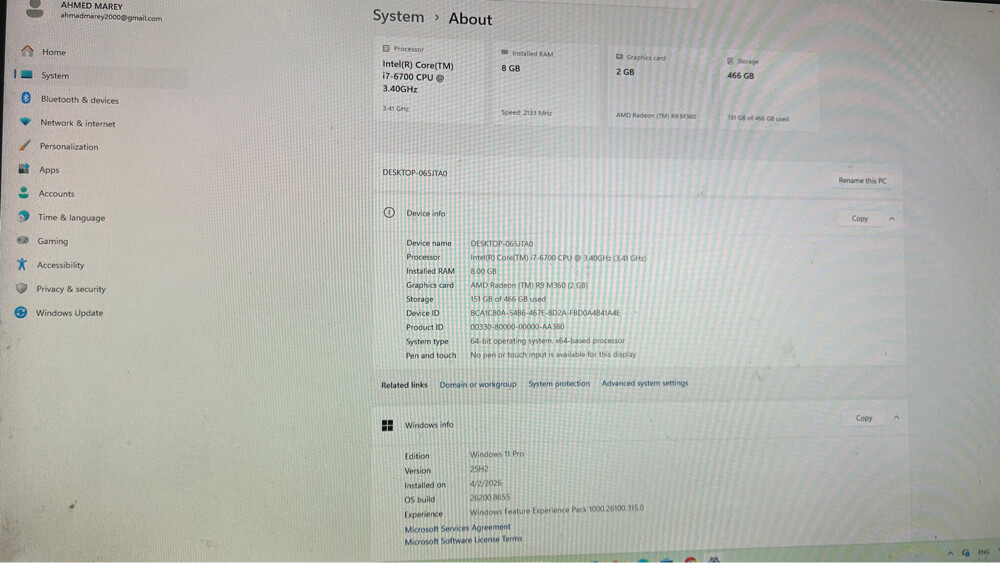Click the Accounts person icon

point(24,193)
